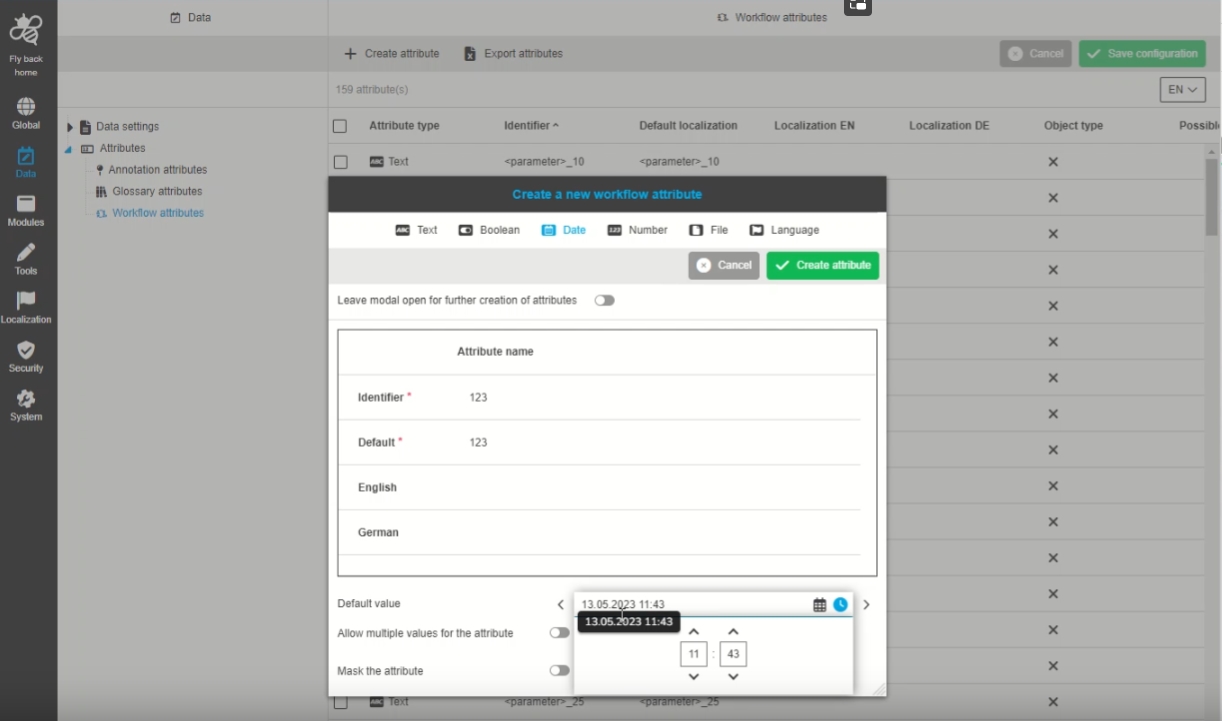Increase the hour with the up arrow
Screen dimensions: 1222x721
694,632
